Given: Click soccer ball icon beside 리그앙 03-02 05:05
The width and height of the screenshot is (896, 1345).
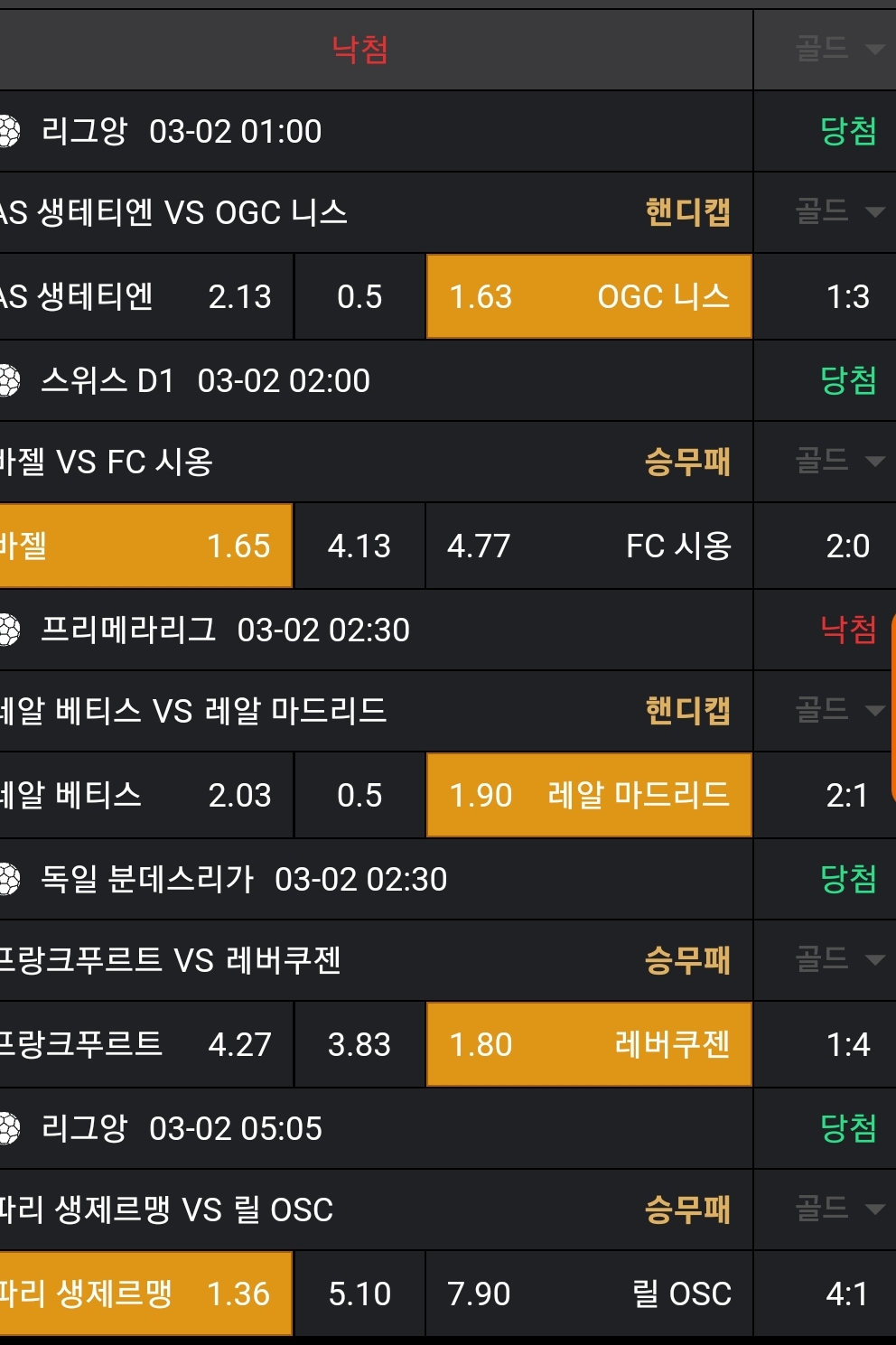Looking at the screenshot, I should [9, 1128].
